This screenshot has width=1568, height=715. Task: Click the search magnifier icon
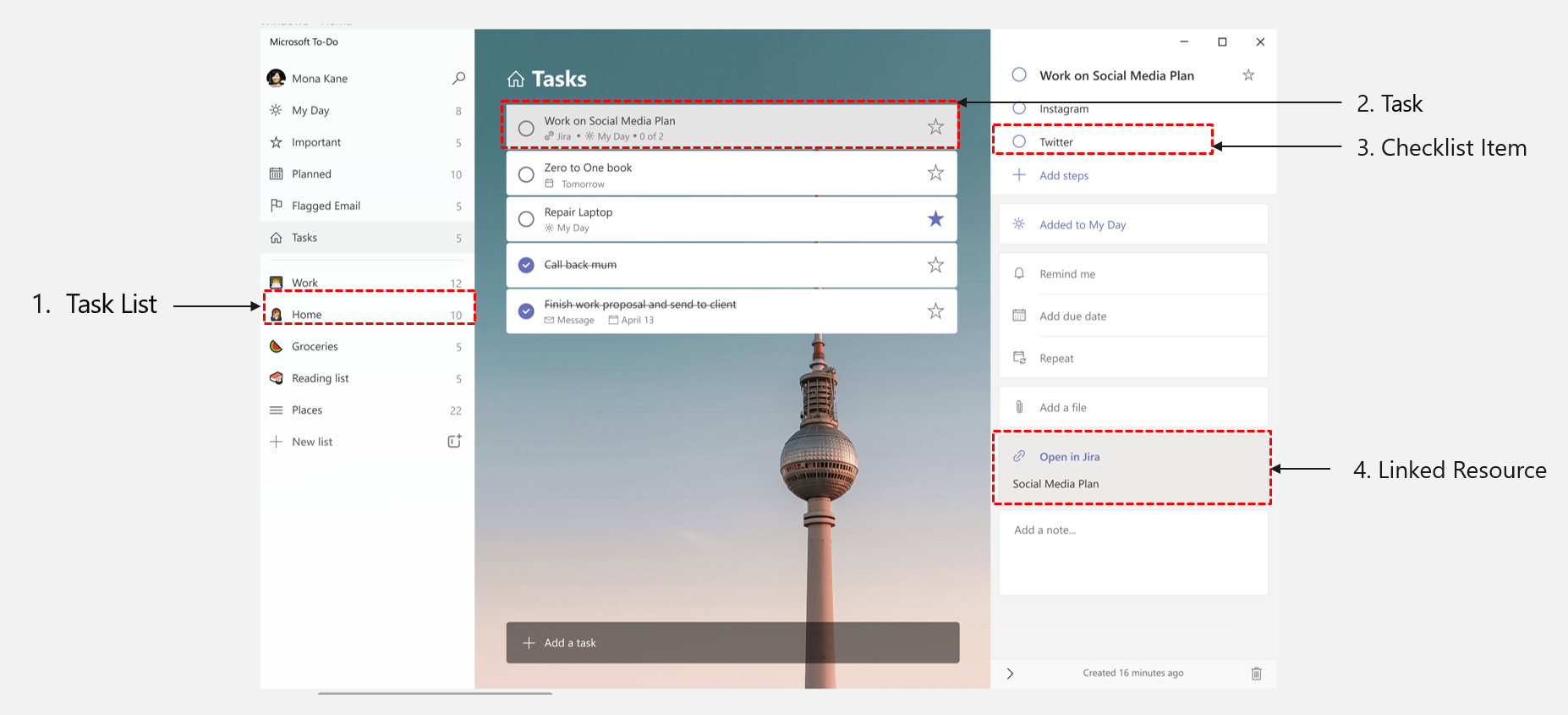pyautogui.click(x=458, y=78)
